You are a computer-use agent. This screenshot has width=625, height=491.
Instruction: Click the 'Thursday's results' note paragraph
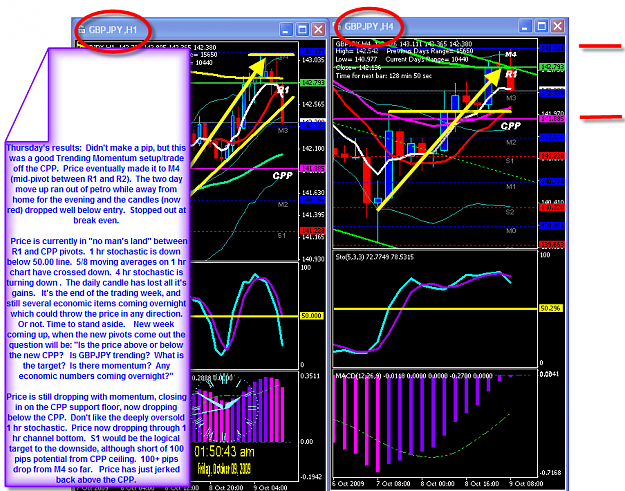[x=96, y=184]
